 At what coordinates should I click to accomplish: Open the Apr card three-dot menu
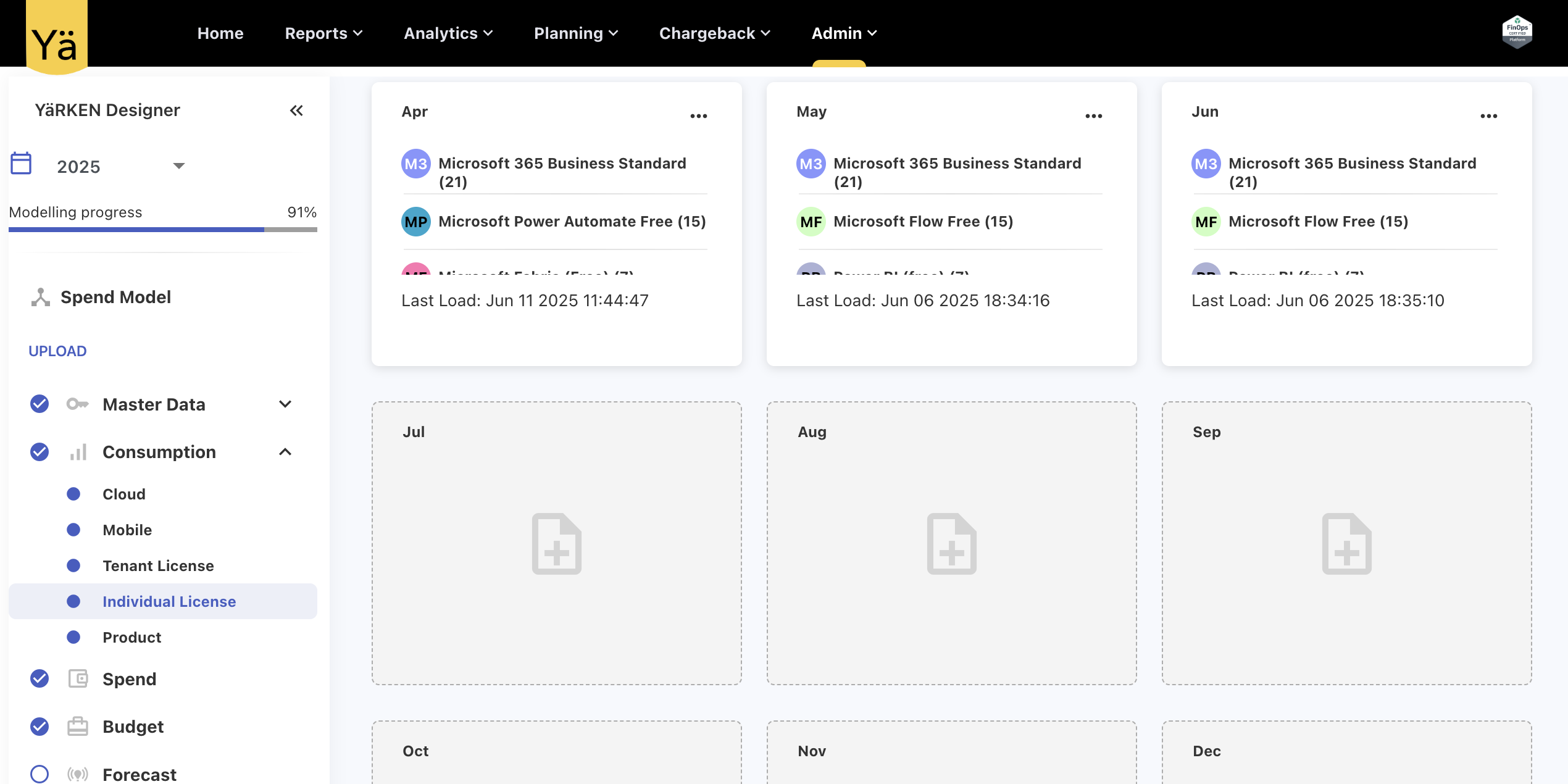[x=698, y=116]
